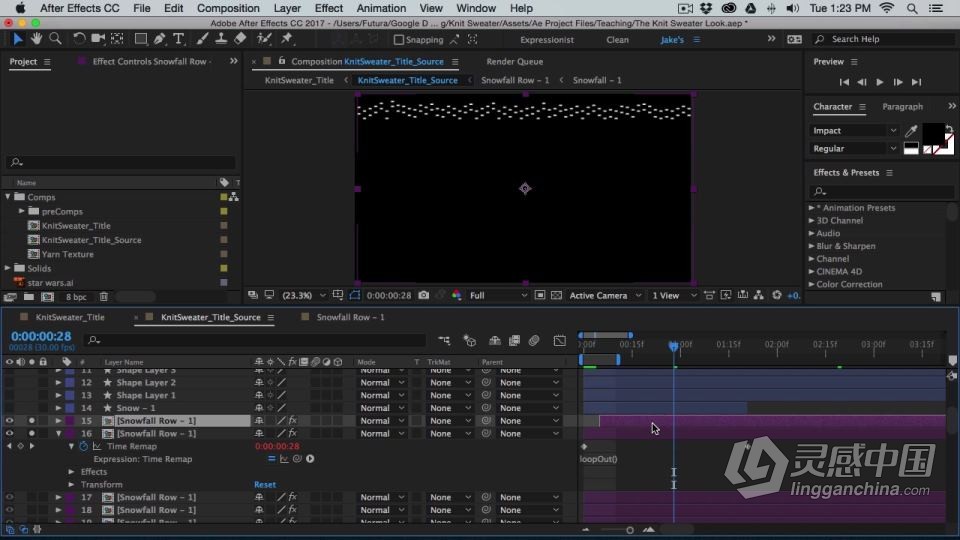
Task: Select the Eraser tool
Action: tap(240, 39)
